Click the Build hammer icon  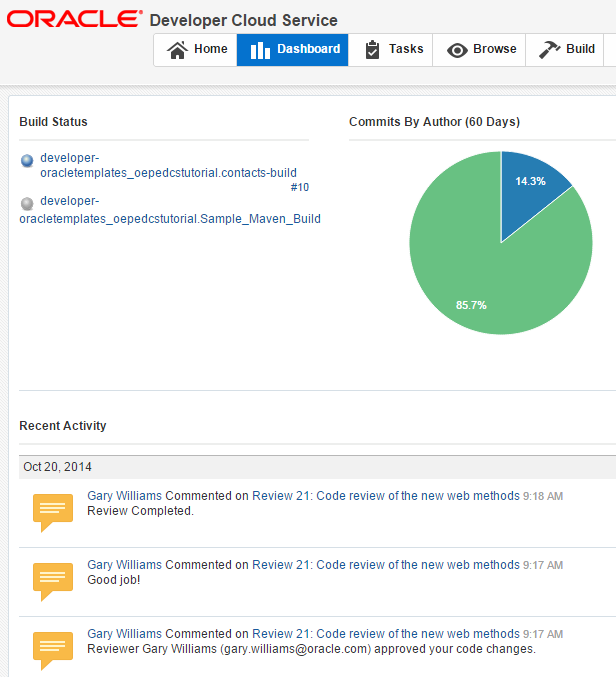[549, 50]
